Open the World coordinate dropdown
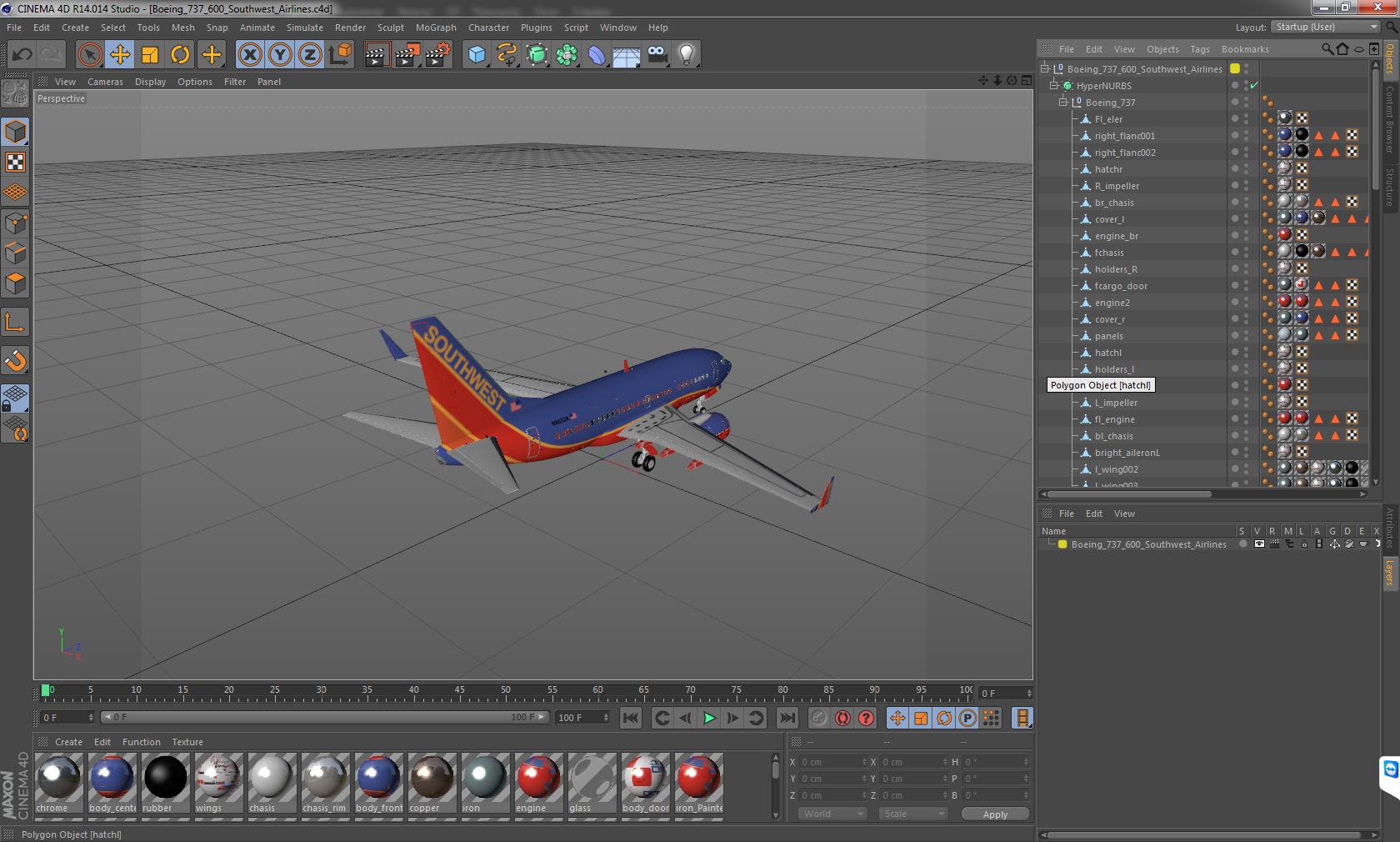 click(834, 814)
